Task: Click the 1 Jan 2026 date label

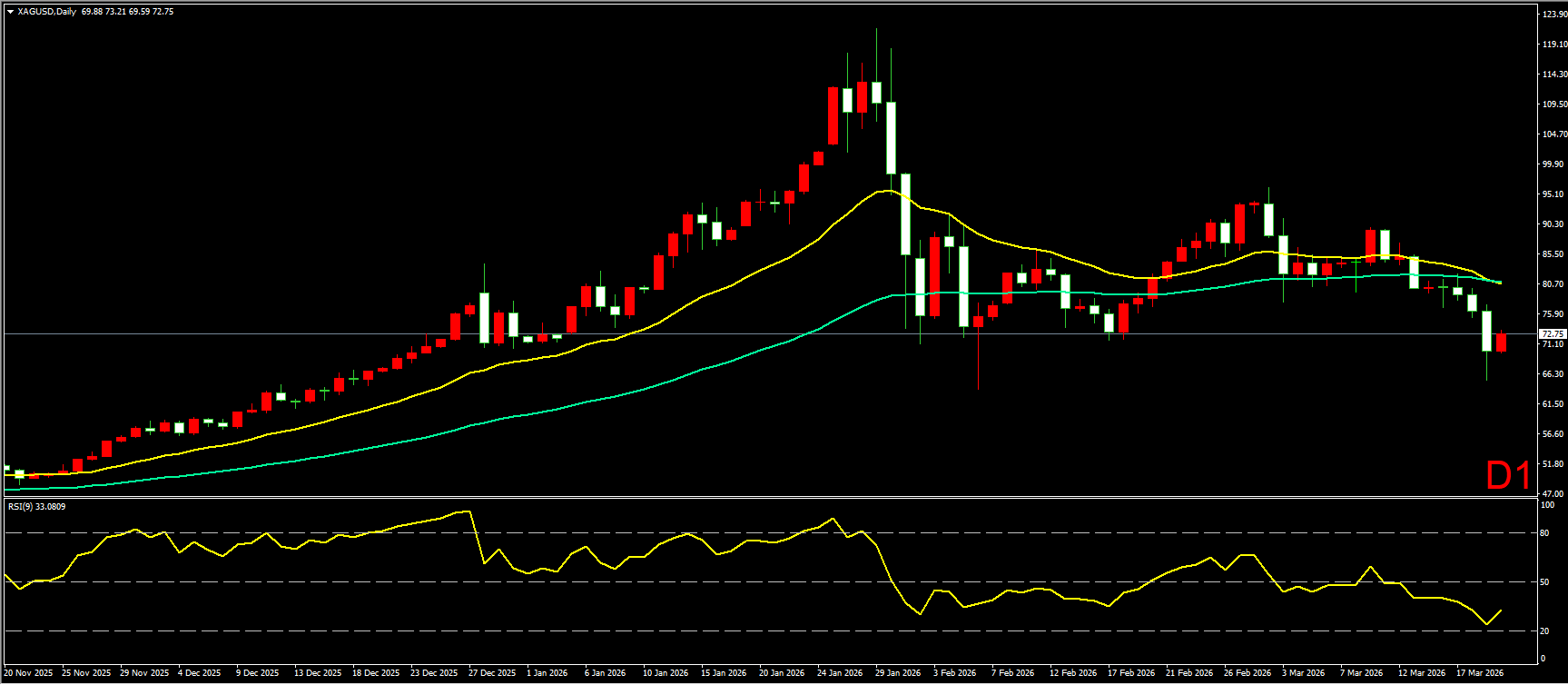Action: 547,673
